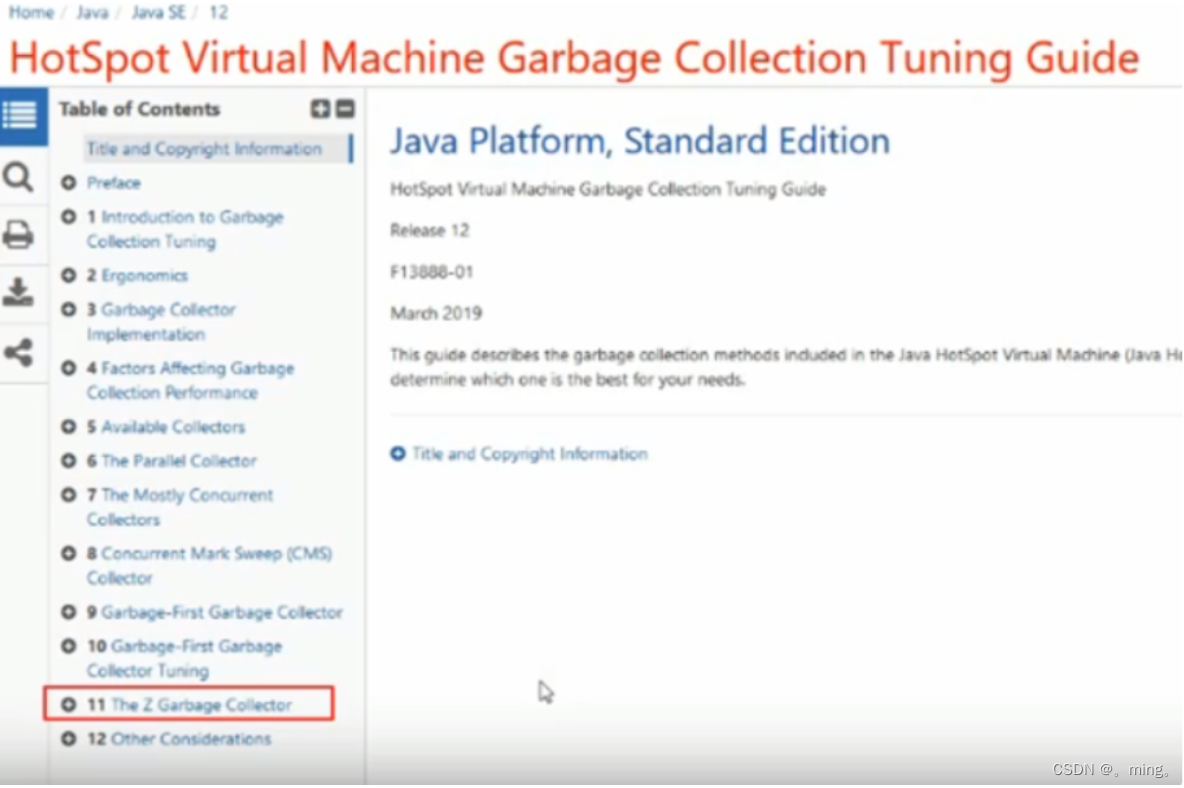This screenshot has height=788, width=1184.
Task: Click the download icon in sidebar
Action: [18, 292]
